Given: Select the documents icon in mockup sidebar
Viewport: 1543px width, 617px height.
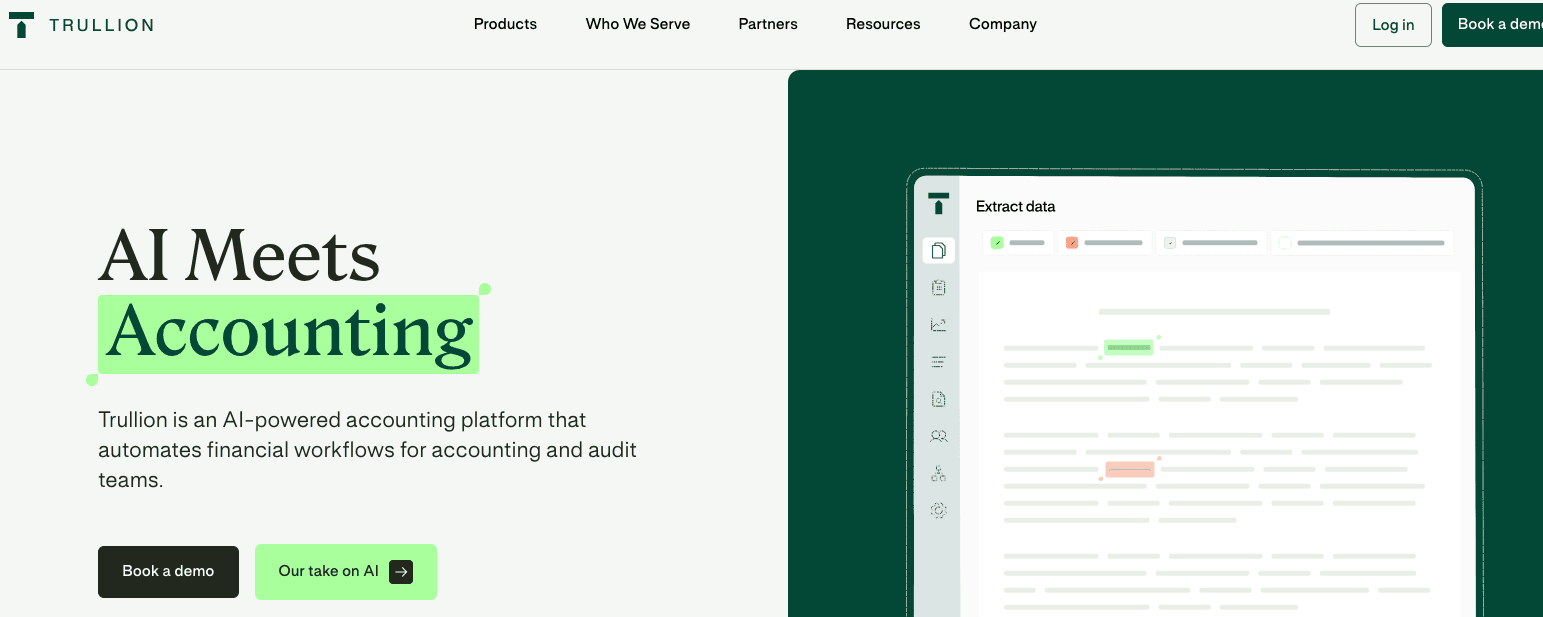Looking at the screenshot, I should (938, 250).
